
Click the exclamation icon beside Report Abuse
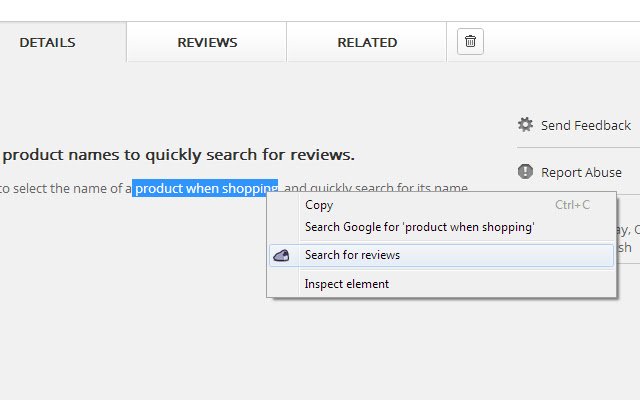(525, 171)
